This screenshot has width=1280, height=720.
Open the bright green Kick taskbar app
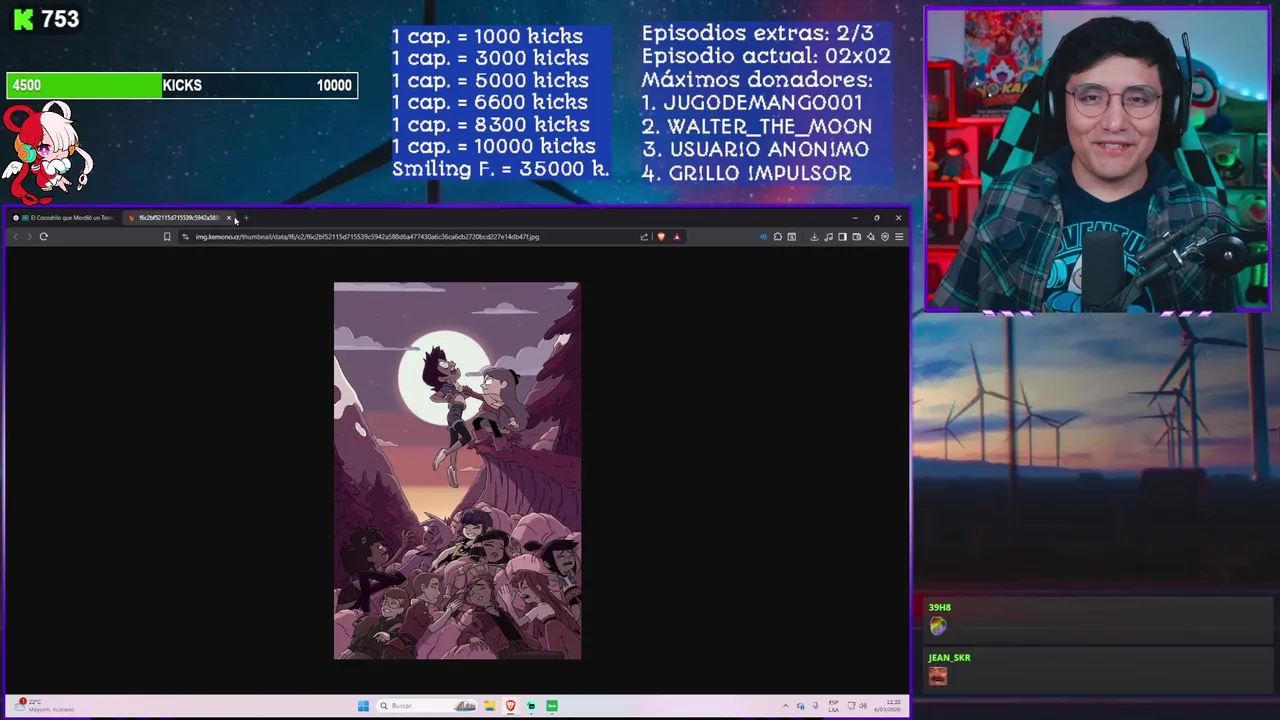click(552, 706)
